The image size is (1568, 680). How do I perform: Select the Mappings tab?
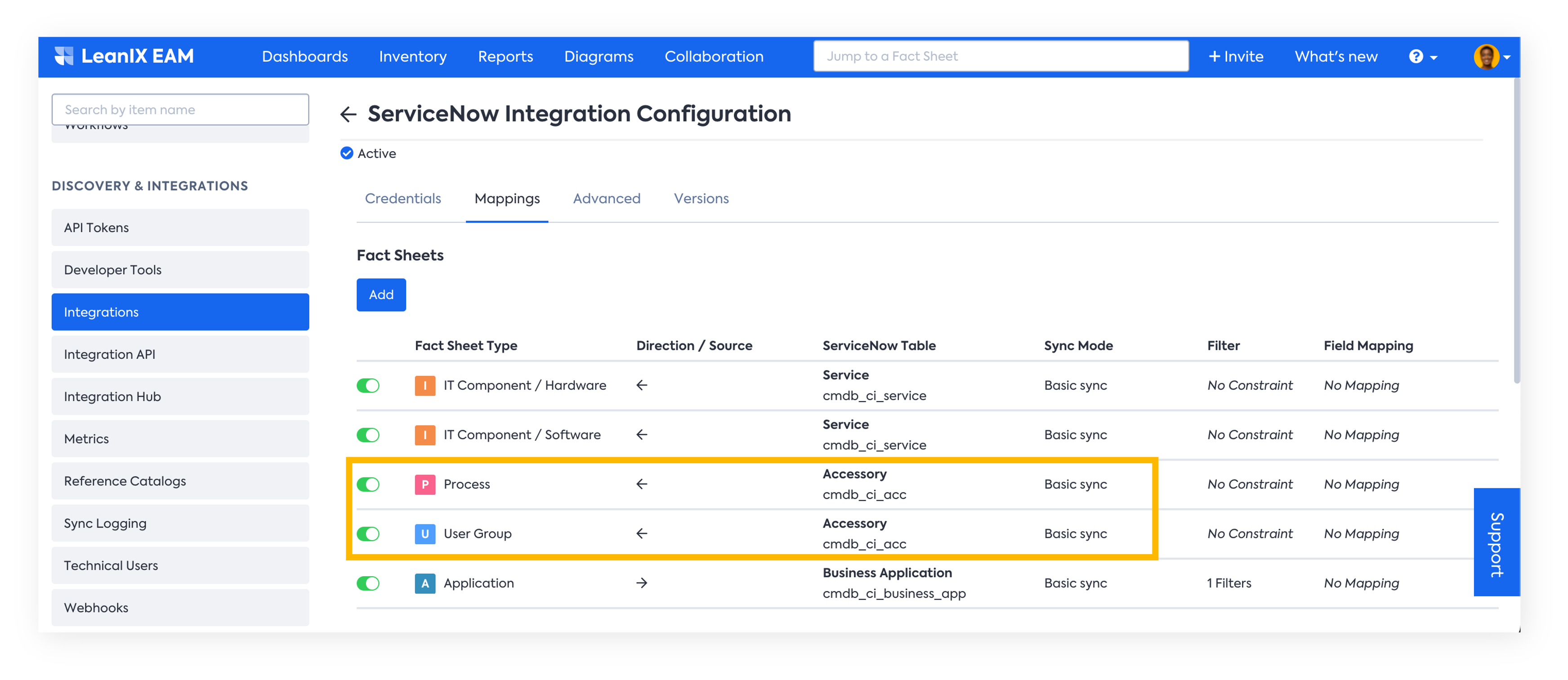click(507, 198)
